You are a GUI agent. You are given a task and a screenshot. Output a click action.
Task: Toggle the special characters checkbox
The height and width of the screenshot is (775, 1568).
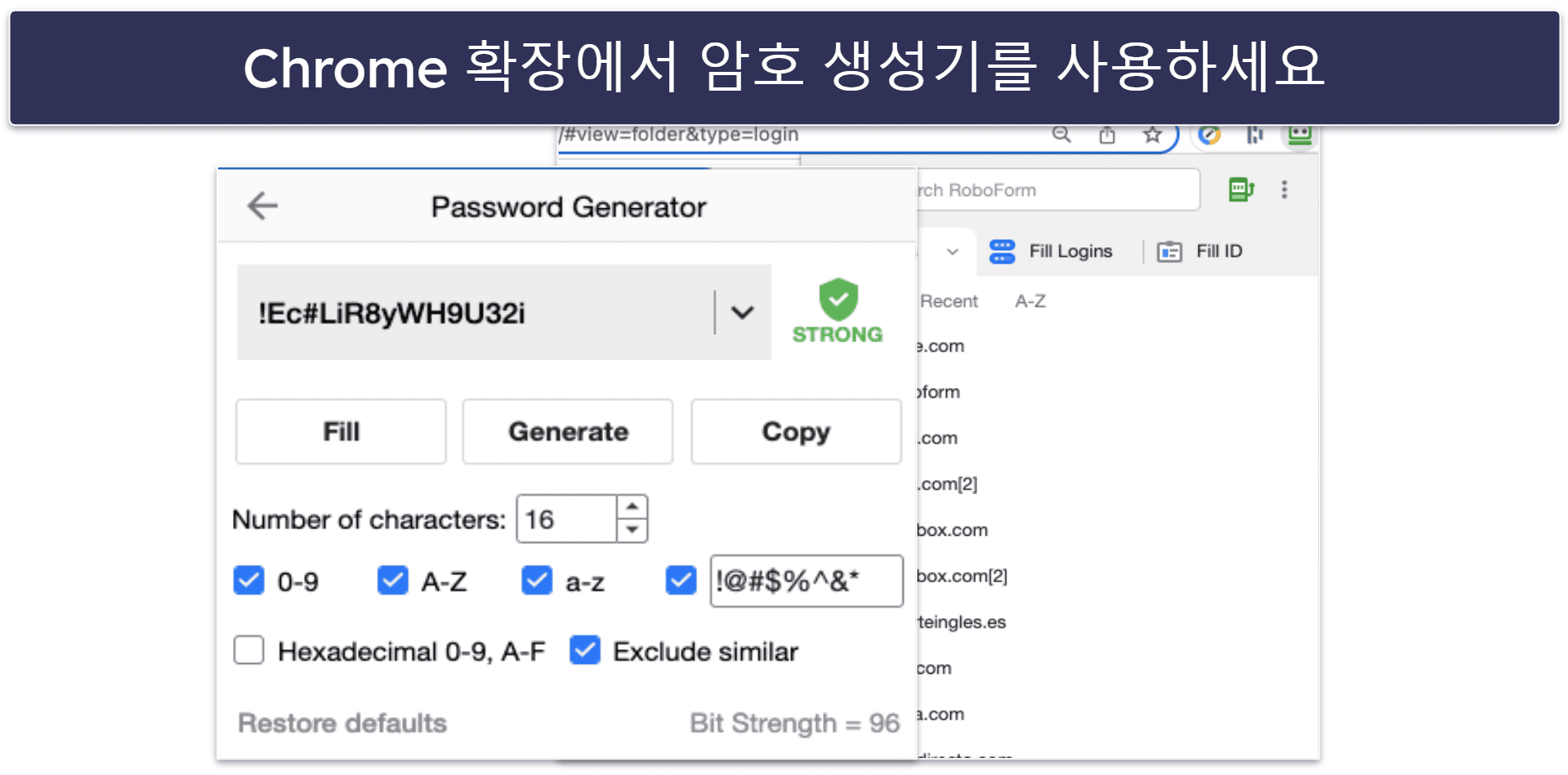point(681,581)
